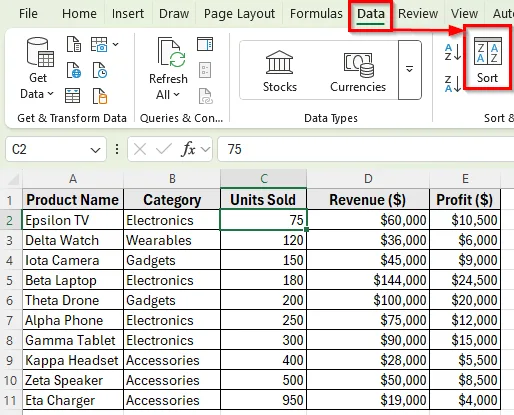Switch to the Insert tab

tap(128, 14)
